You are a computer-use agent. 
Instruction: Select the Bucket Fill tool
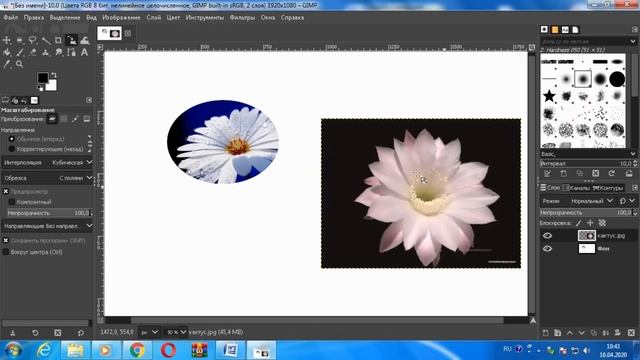click(x=7, y=52)
